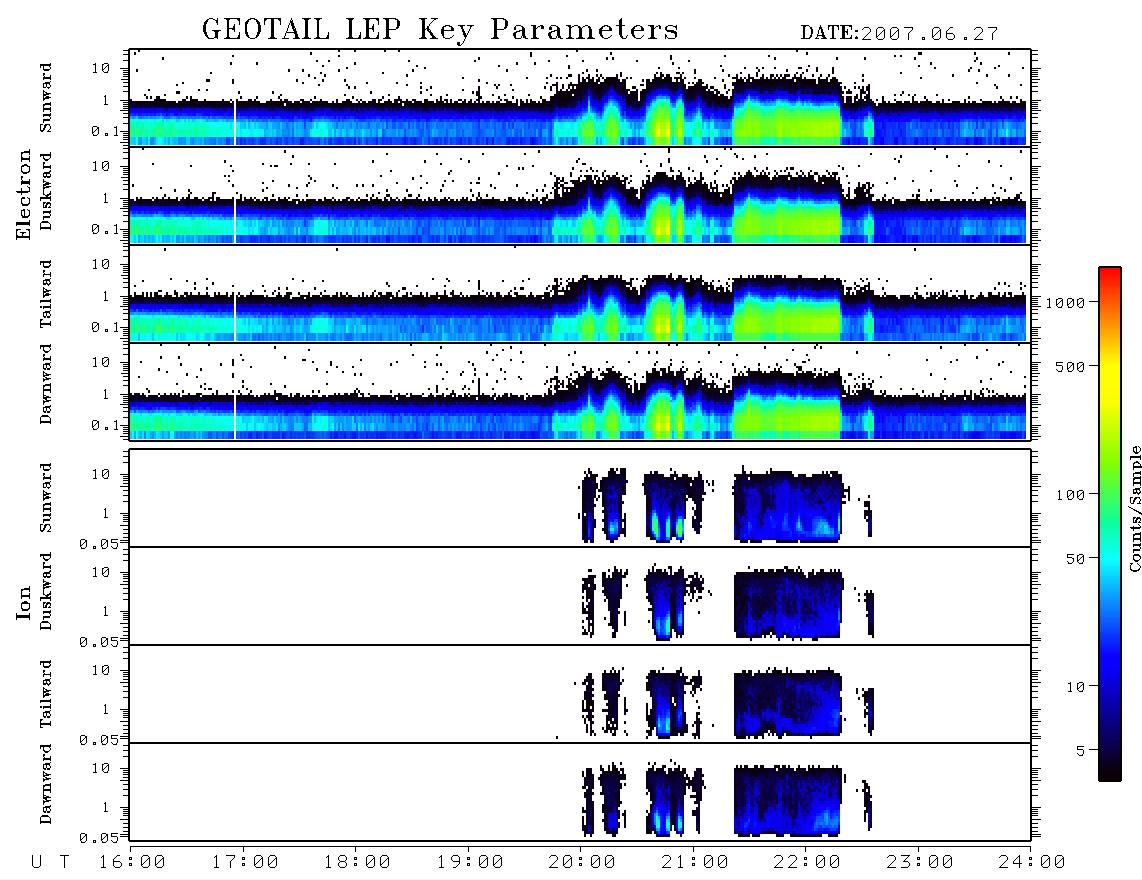Click the "500" color bar tick label
This screenshot has height=880, width=1142.
pyautogui.click(x=1071, y=366)
